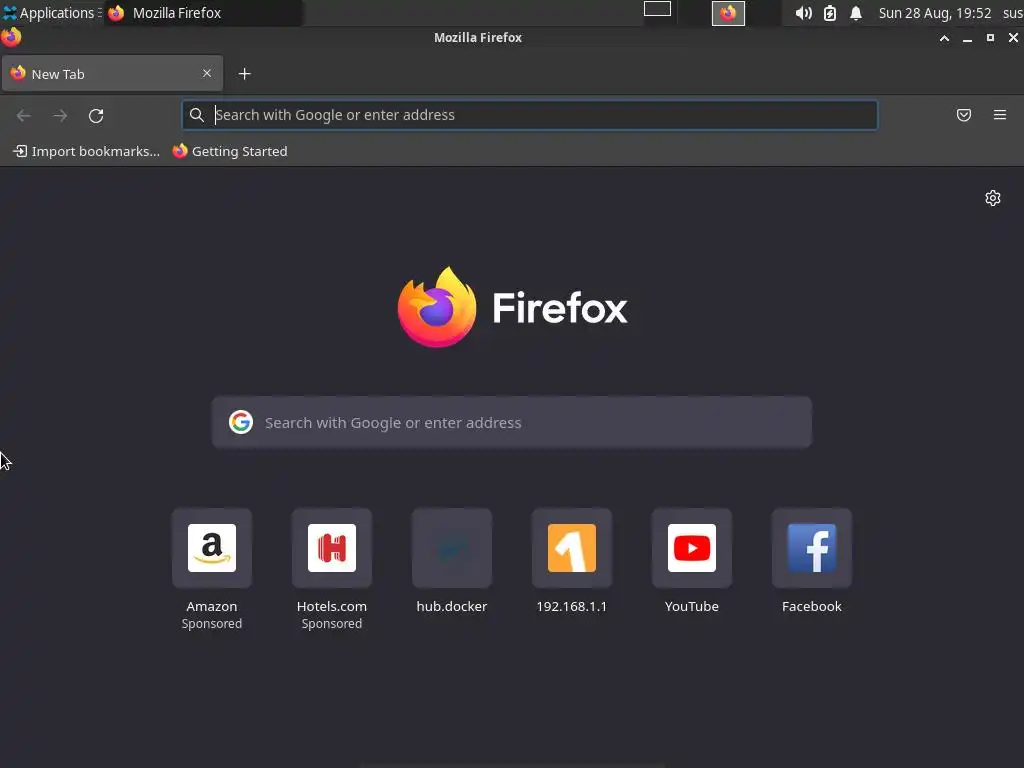Click the "hub.docker" tile label

click(452, 606)
